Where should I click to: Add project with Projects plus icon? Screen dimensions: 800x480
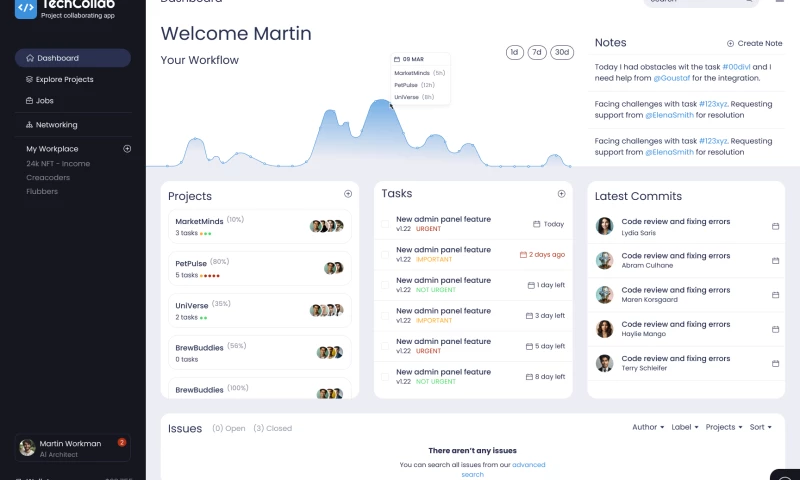coord(348,194)
